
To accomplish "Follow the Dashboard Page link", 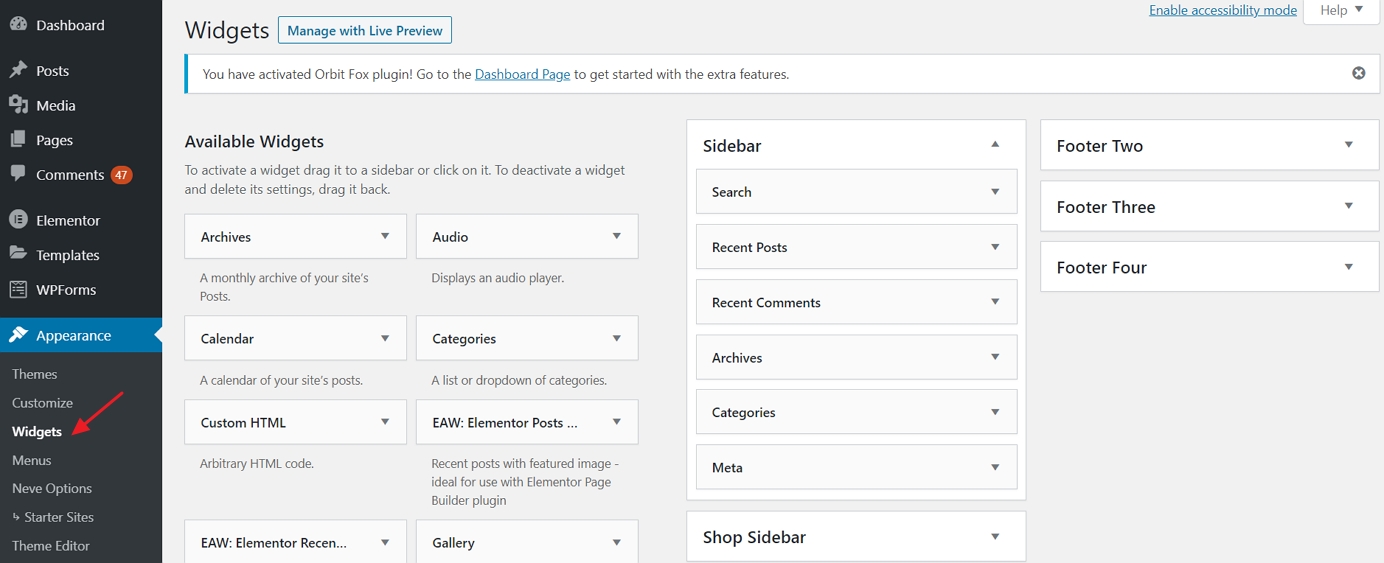I will pyautogui.click(x=522, y=74).
